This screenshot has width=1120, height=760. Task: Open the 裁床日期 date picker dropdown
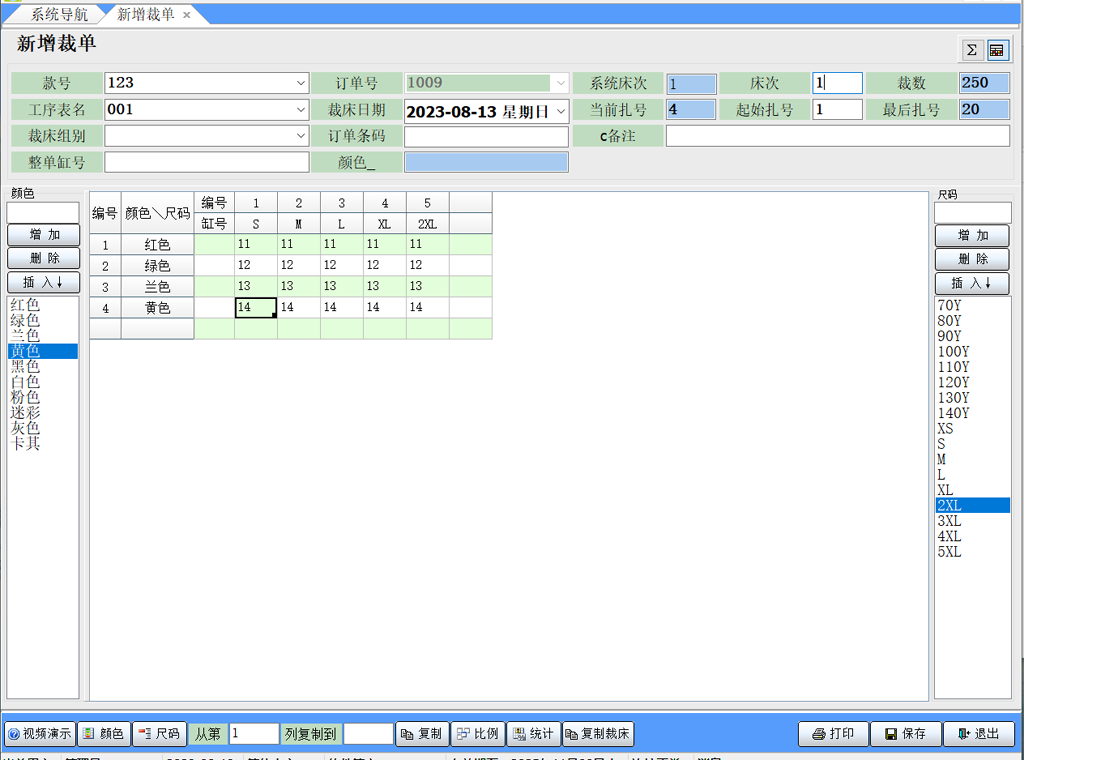pos(560,111)
